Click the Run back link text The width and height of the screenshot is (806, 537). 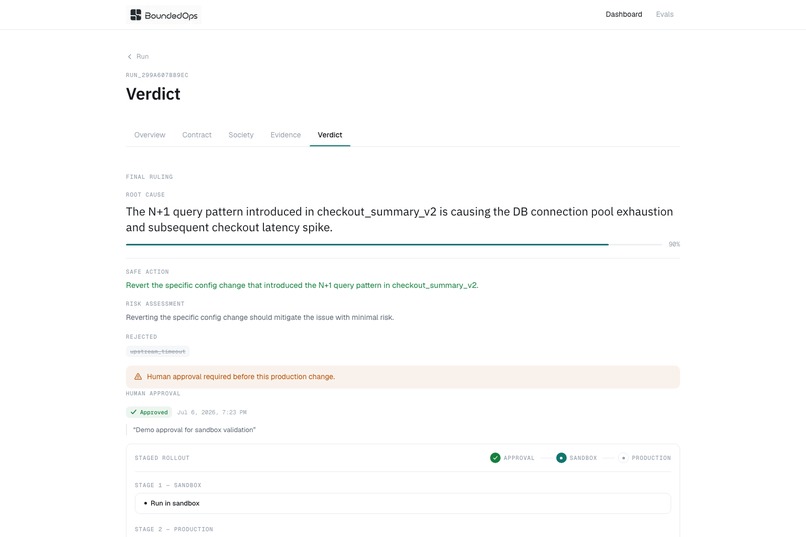(x=142, y=57)
